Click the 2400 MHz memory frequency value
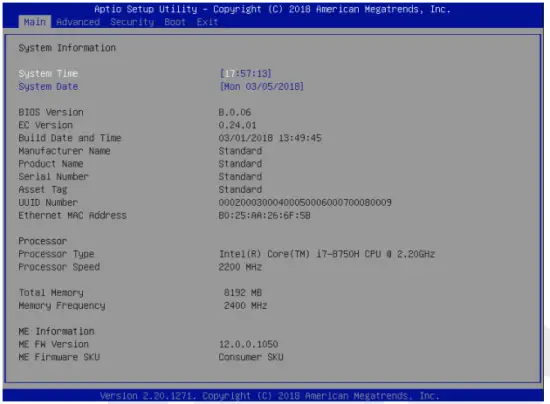Screen dimensions: 550x404 (246, 305)
